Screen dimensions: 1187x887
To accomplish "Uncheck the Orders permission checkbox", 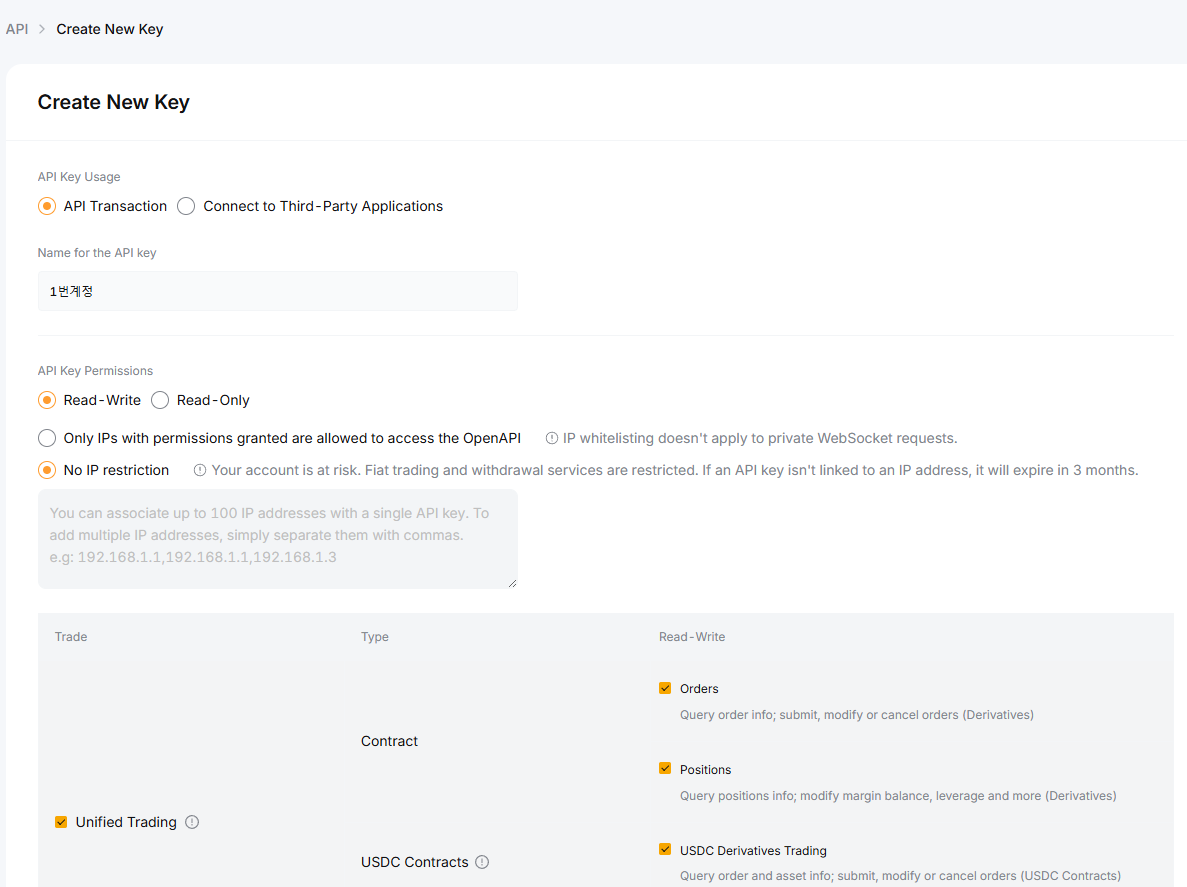I will point(665,688).
